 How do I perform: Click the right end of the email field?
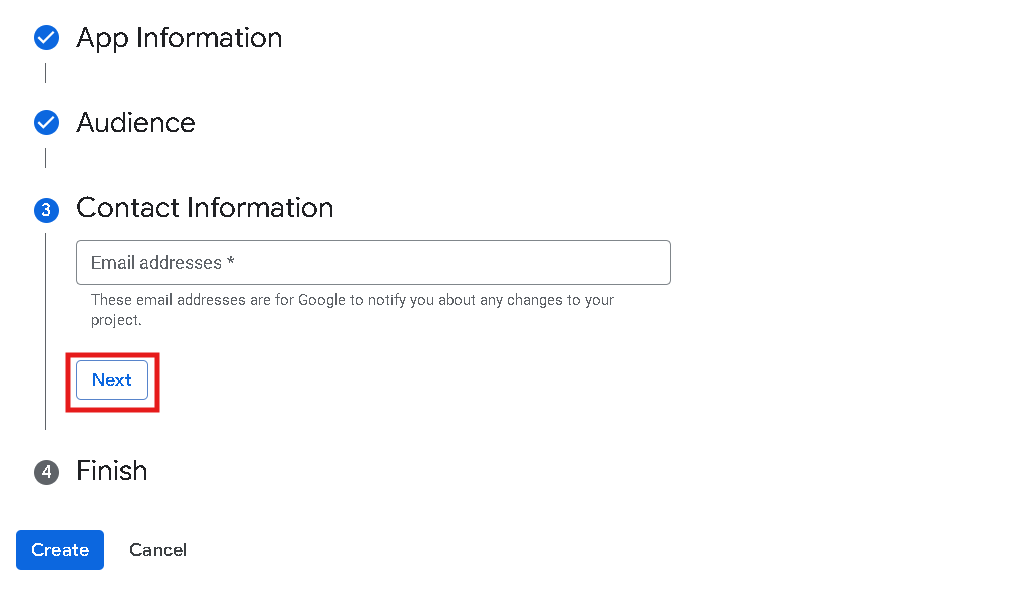coord(655,263)
